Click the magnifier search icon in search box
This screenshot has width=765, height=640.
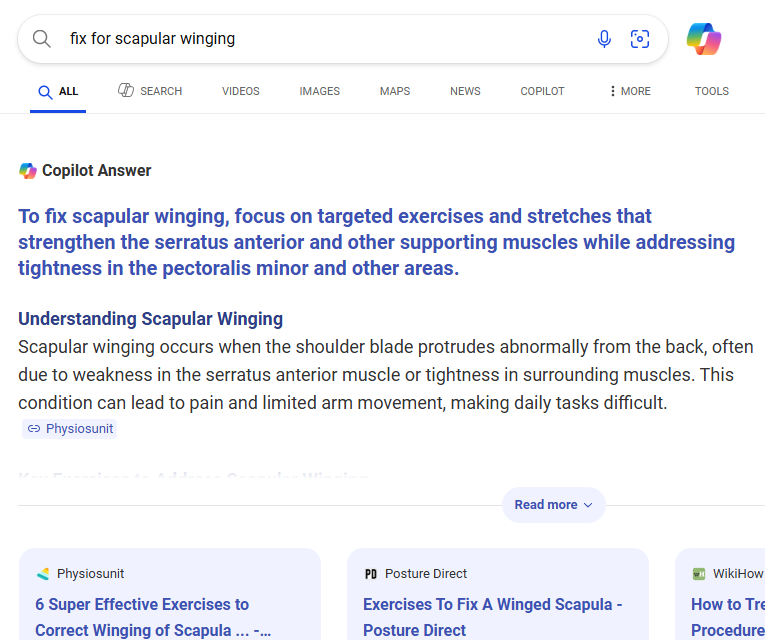(42, 39)
